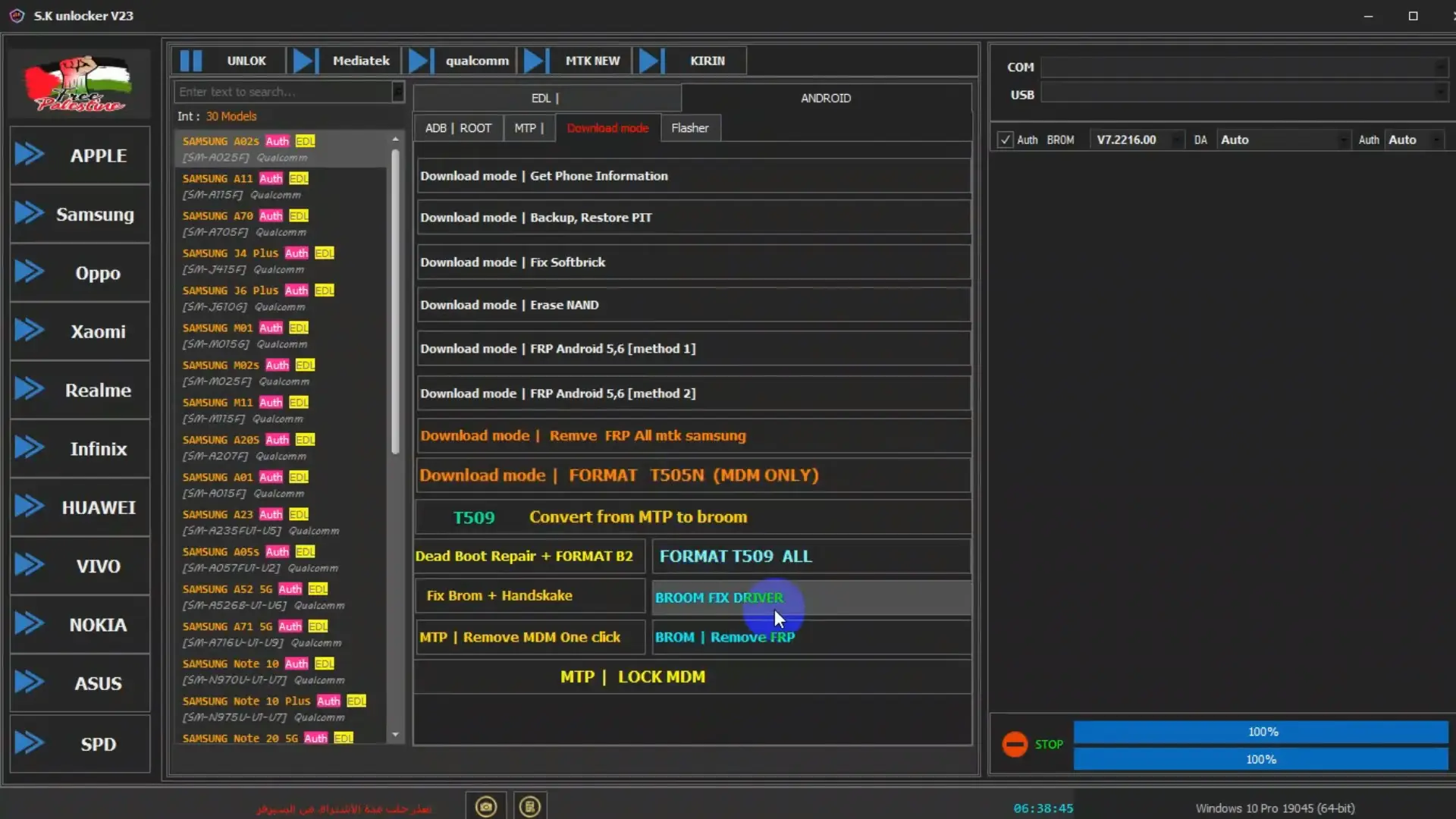Click Fix Brom + Handskake button

pyautogui.click(x=529, y=596)
